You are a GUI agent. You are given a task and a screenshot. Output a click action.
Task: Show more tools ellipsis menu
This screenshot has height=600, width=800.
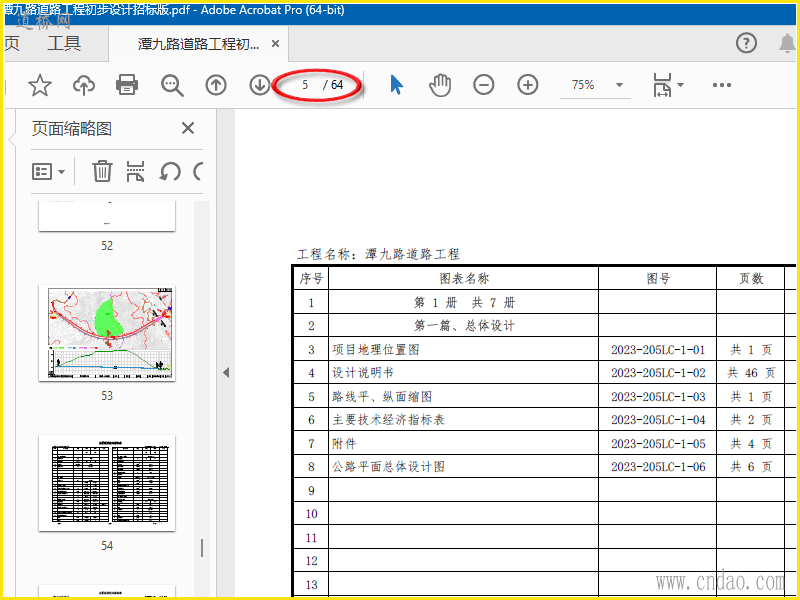pos(721,85)
